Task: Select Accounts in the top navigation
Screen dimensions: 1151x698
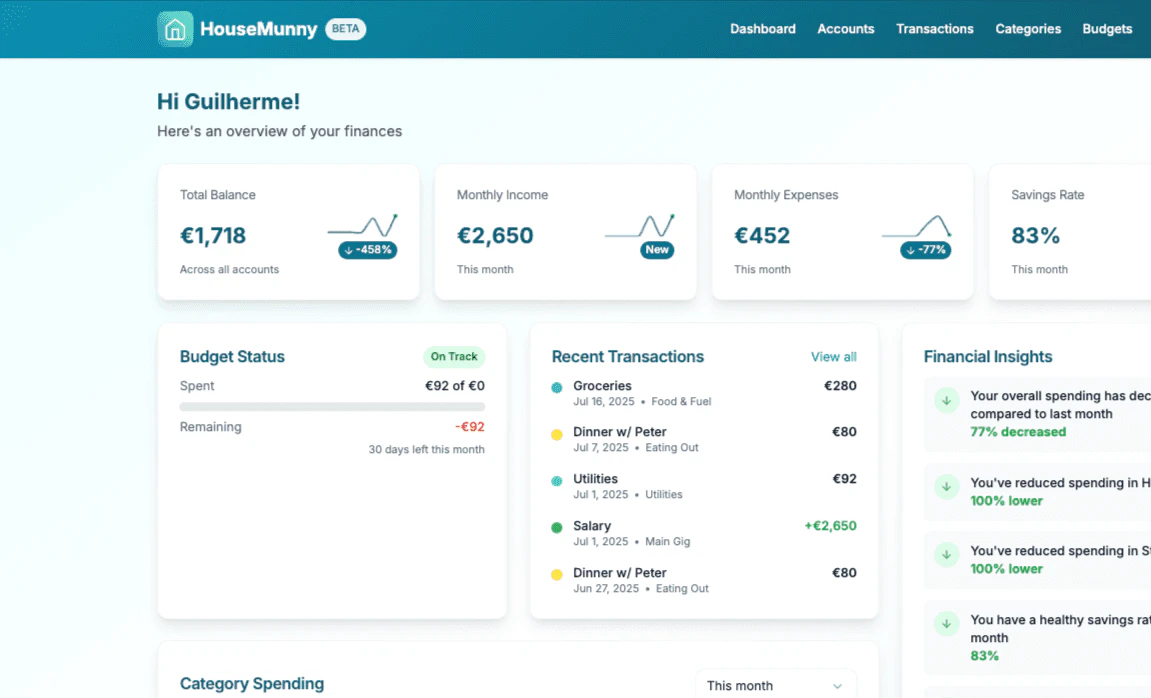Action: coord(845,29)
